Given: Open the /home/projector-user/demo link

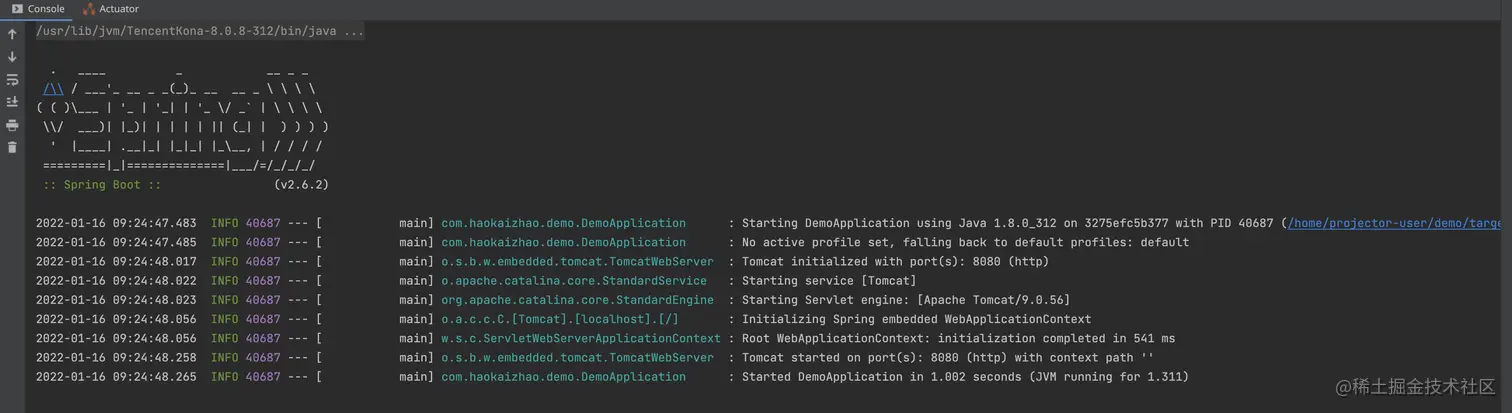Looking at the screenshot, I should pyautogui.click(x=1395, y=223).
